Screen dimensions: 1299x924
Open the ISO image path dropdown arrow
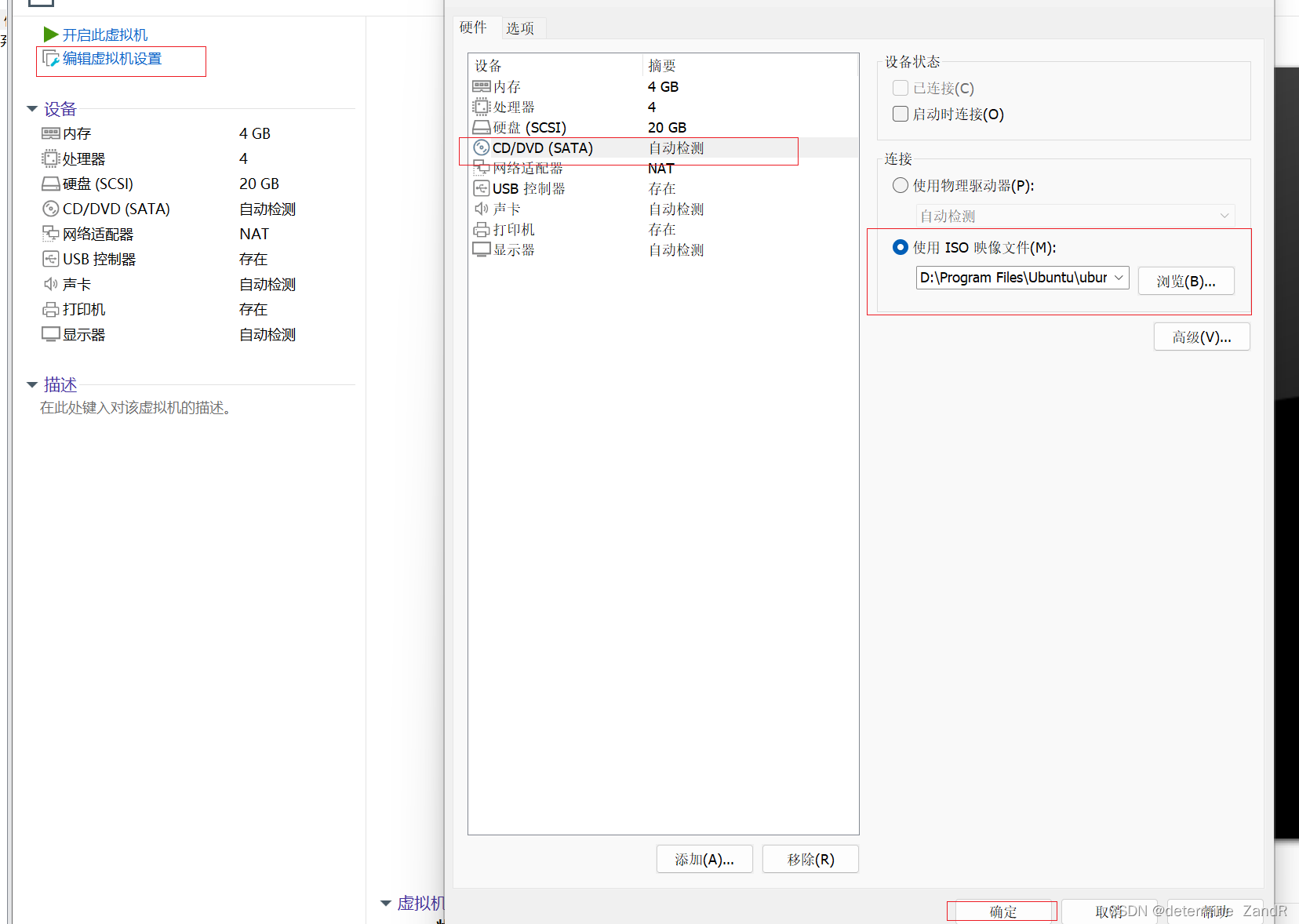coord(1119,278)
